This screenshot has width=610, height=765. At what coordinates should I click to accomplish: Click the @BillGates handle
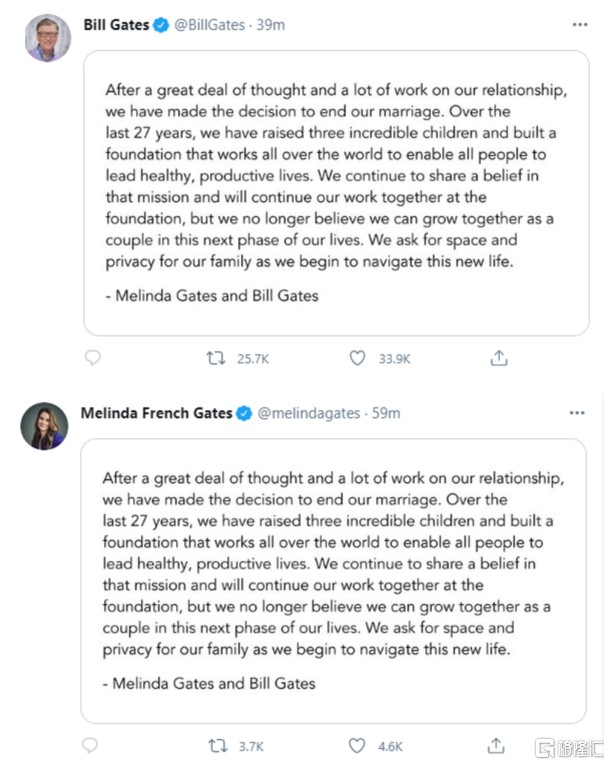(x=209, y=25)
